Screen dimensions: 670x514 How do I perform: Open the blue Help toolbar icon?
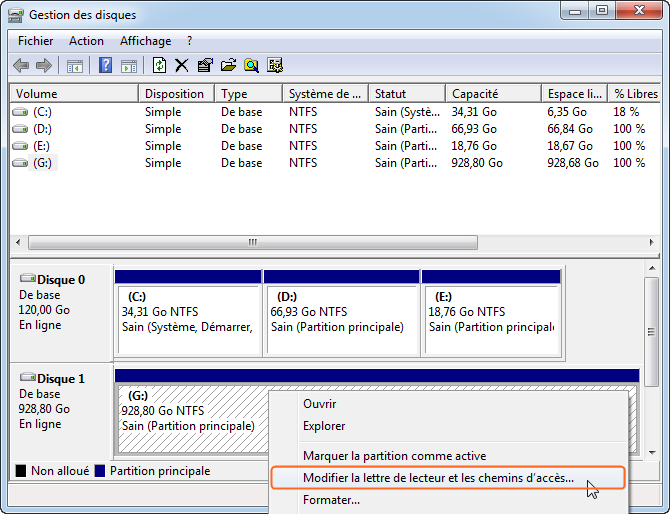105,65
